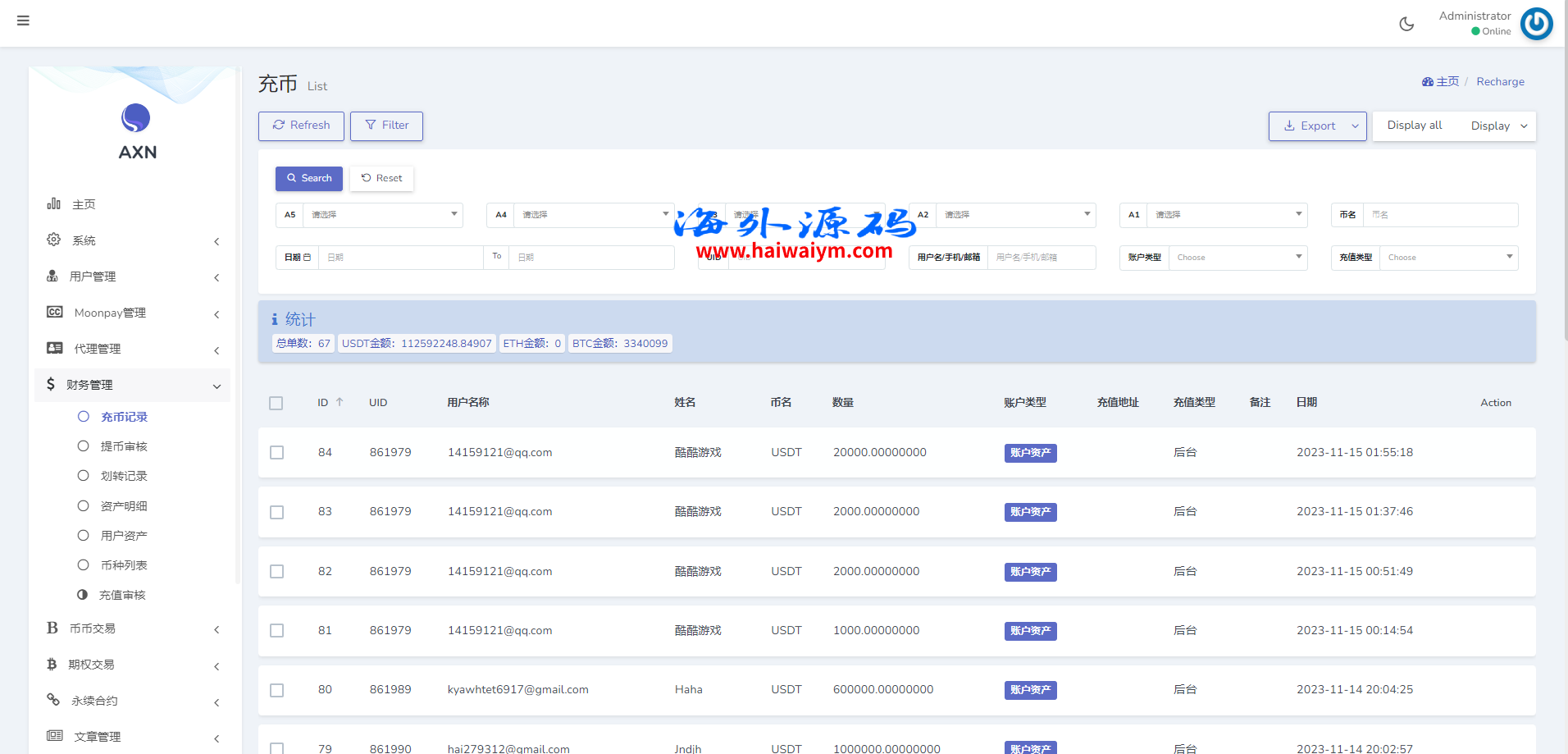Click the 用户名/手机/邮箱 input field
This screenshot has width=1568, height=754.
[1041, 258]
